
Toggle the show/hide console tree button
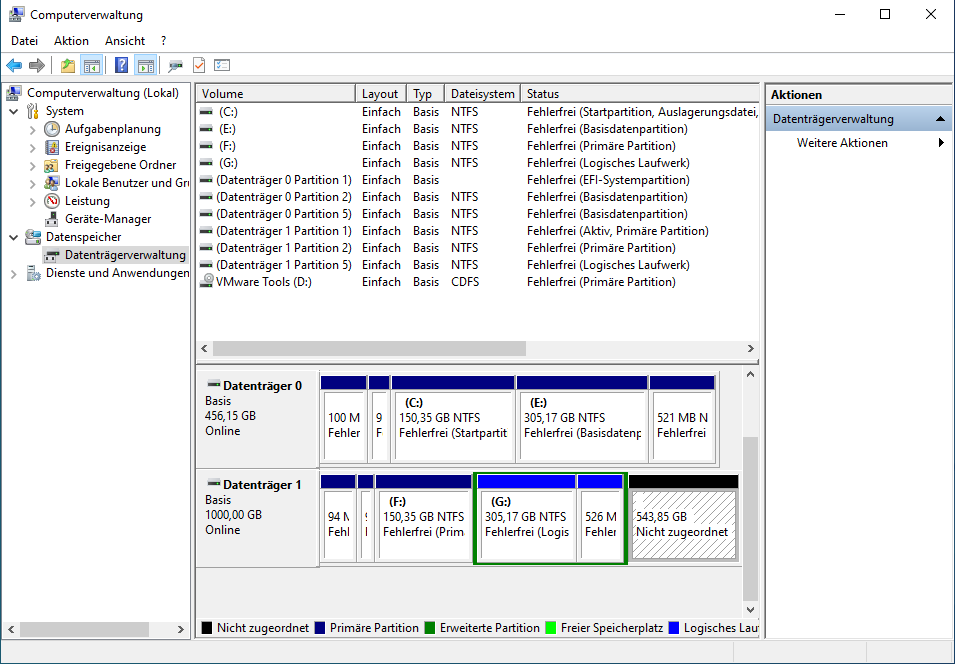tap(92, 66)
